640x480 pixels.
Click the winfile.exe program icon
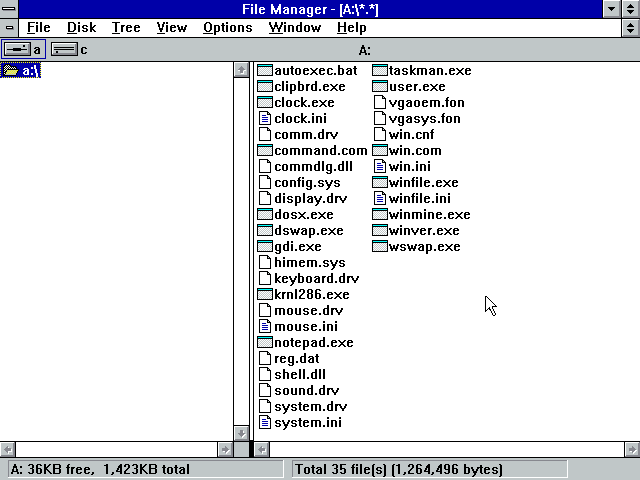tap(380, 182)
